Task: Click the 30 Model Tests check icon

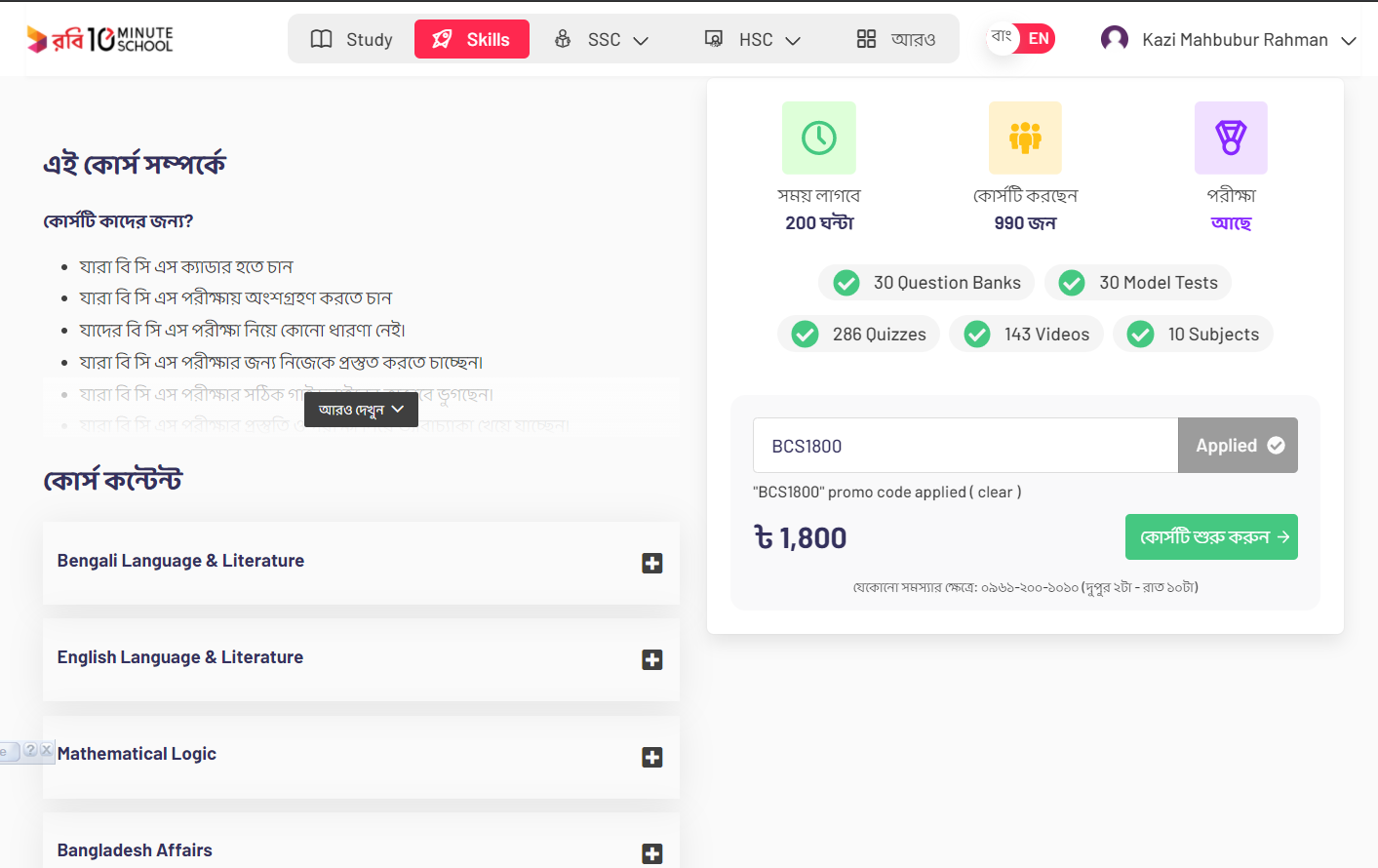Action: [1072, 283]
